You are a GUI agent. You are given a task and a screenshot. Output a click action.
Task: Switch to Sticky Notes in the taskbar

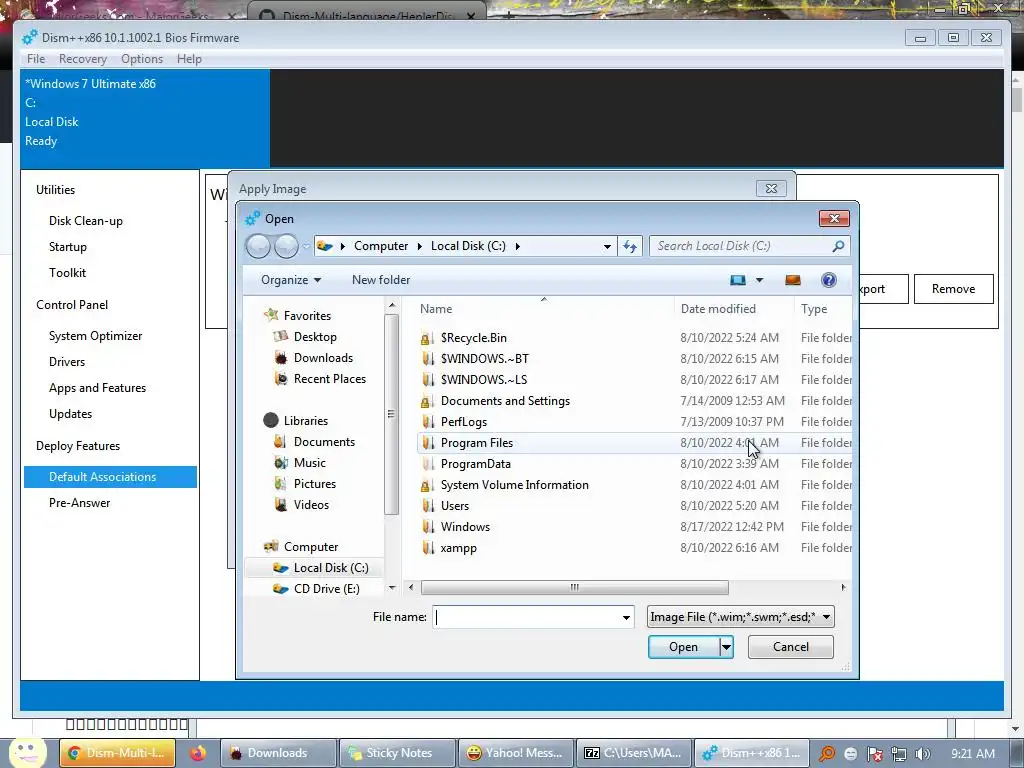click(x=396, y=753)
